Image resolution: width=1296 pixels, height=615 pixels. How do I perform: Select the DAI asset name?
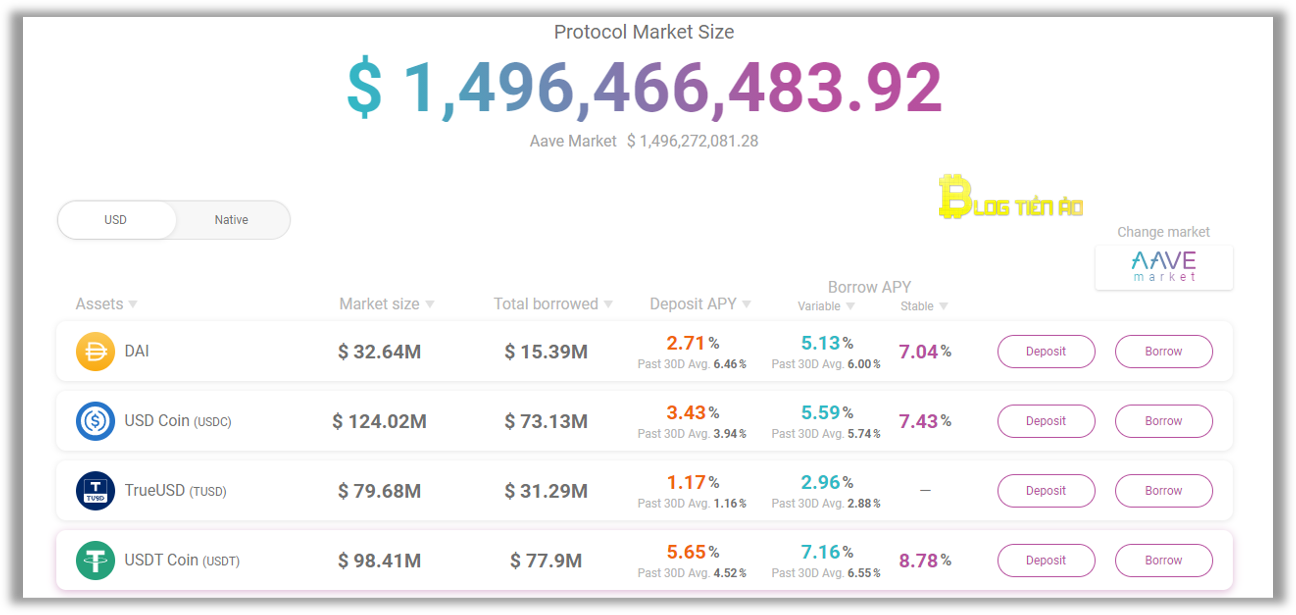click(x=137, y=352)
